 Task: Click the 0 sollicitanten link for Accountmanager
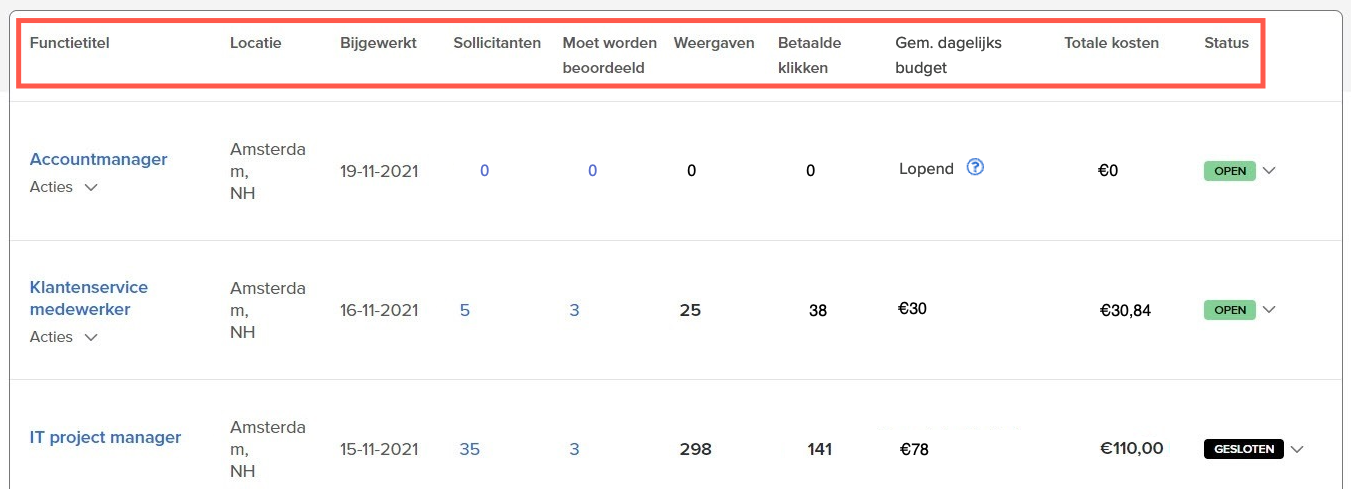coord(484,171)
